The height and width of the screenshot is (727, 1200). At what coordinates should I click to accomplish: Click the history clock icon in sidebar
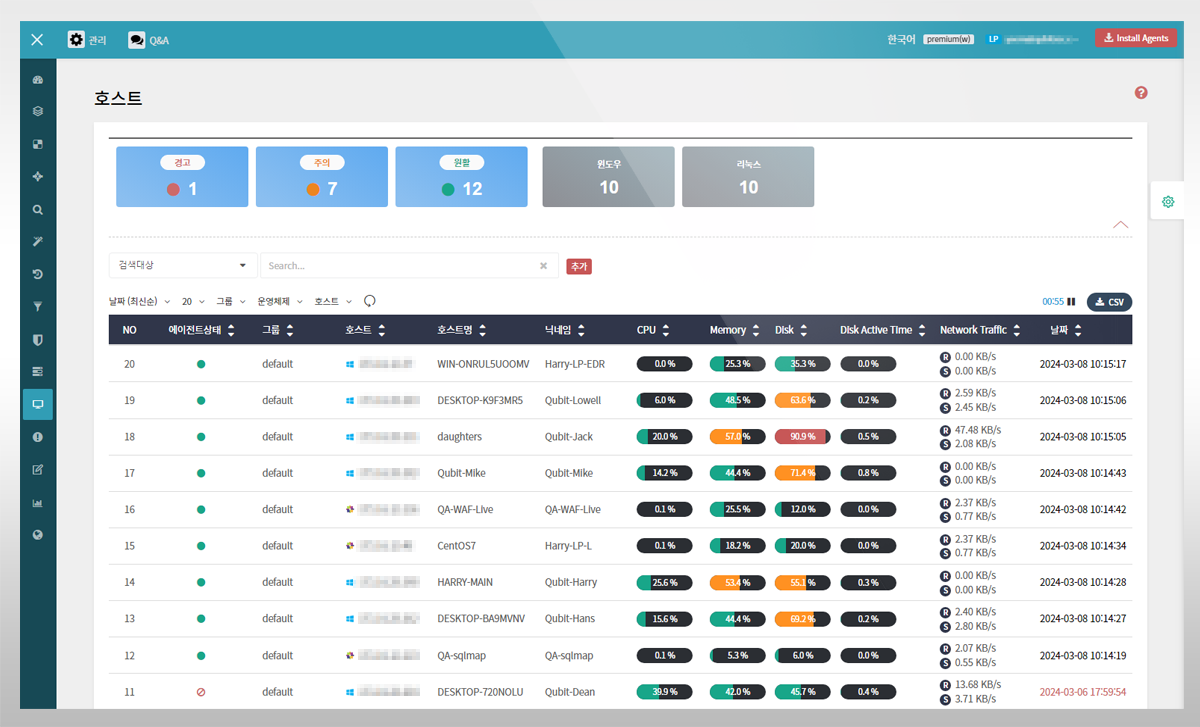[38, 274]
